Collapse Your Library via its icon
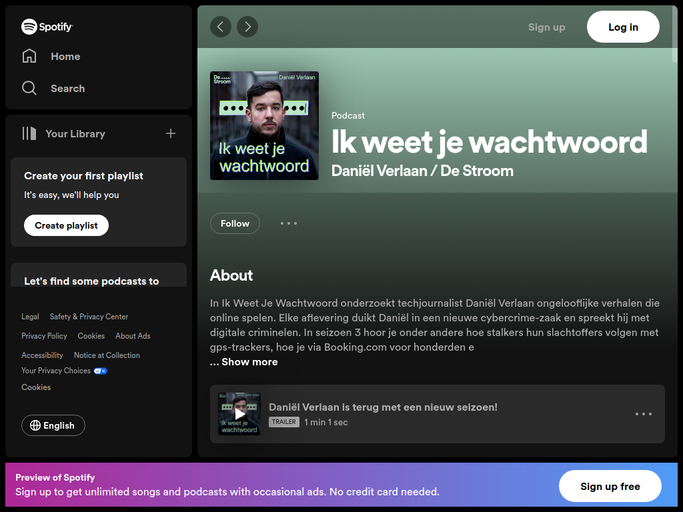The height and width of the screenshot is (512, 683). [29, 133]
